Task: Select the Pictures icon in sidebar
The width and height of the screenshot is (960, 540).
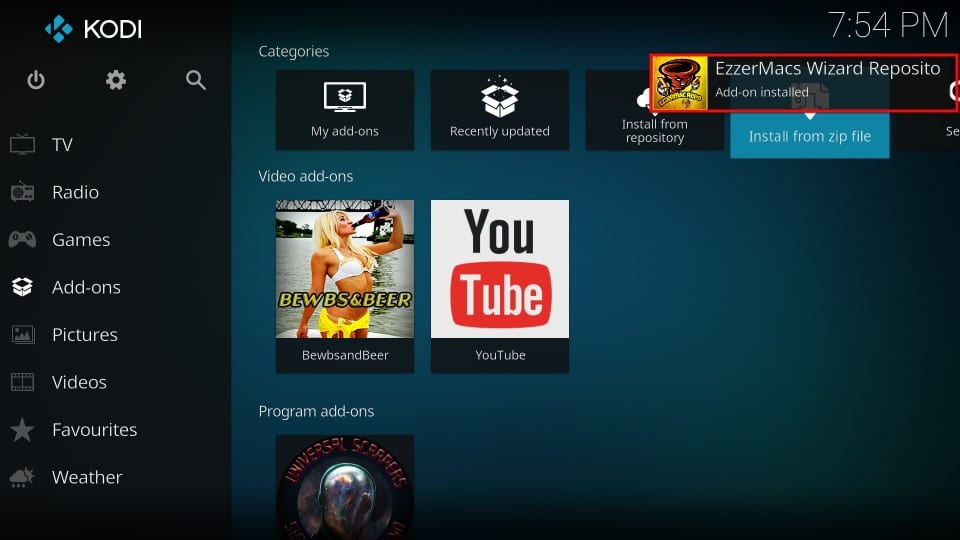Action: (23, 334)
